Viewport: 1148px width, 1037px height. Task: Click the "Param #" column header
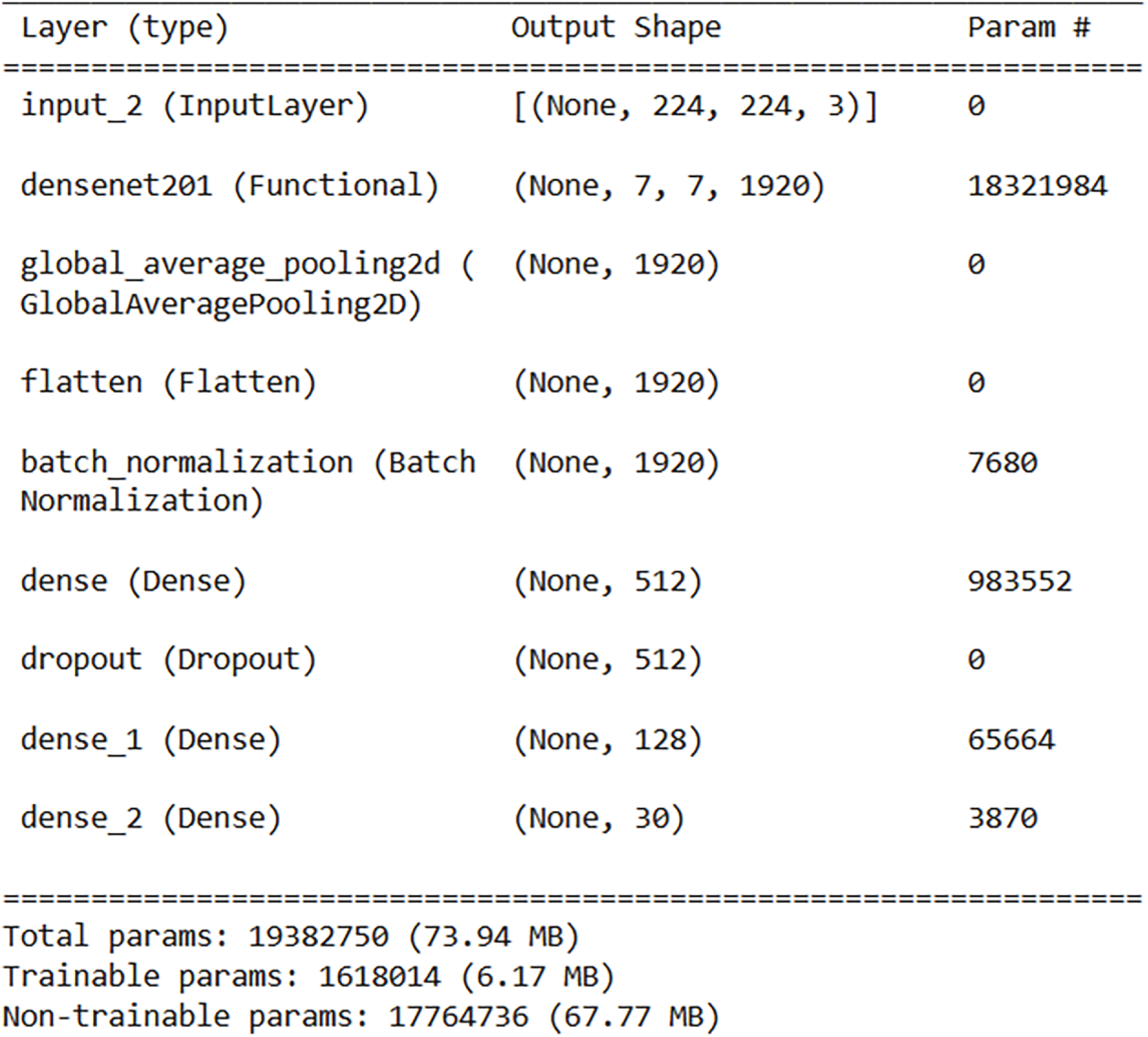coord(1028,27)
